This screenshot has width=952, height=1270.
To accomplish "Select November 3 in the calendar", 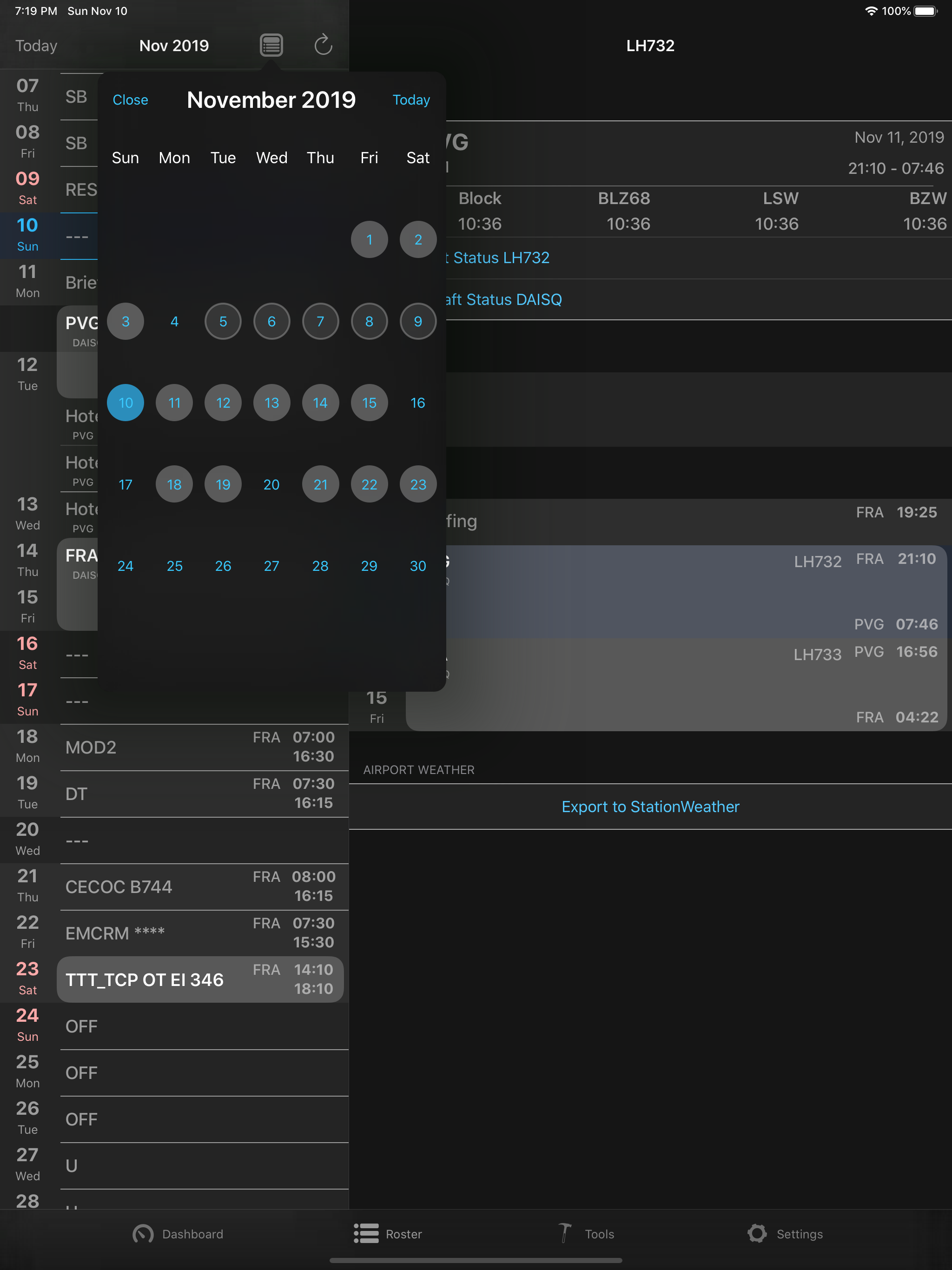I will (126, 322).
